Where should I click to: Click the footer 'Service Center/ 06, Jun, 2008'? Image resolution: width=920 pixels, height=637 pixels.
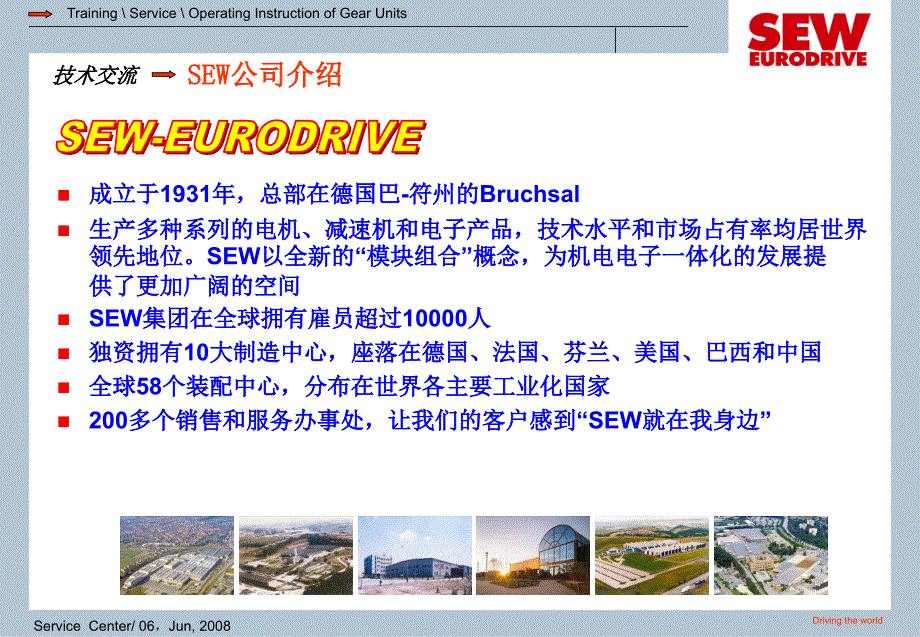(132, 626)
